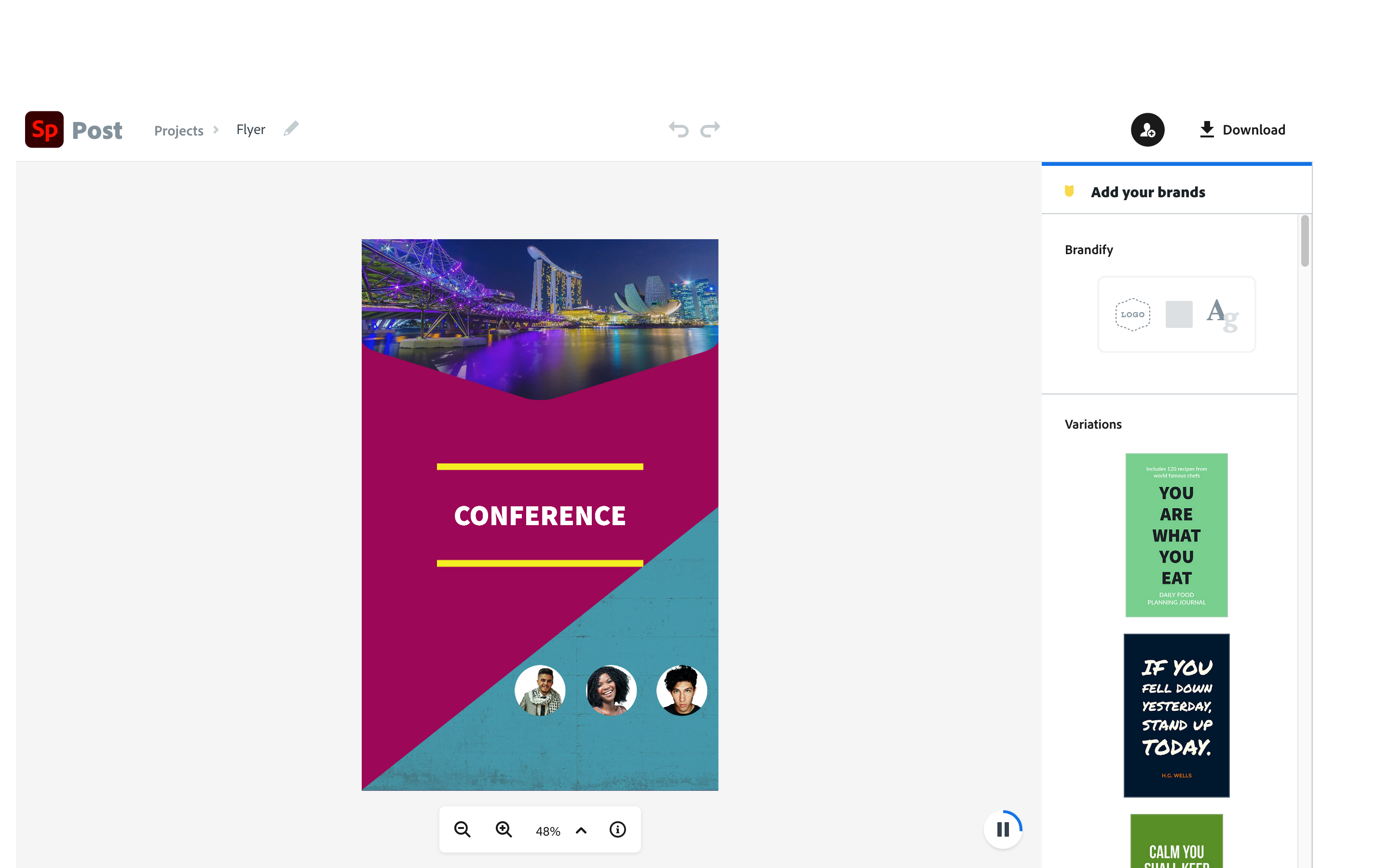
Task: Pause the variations slideshow
Action: click(1003, 829)
